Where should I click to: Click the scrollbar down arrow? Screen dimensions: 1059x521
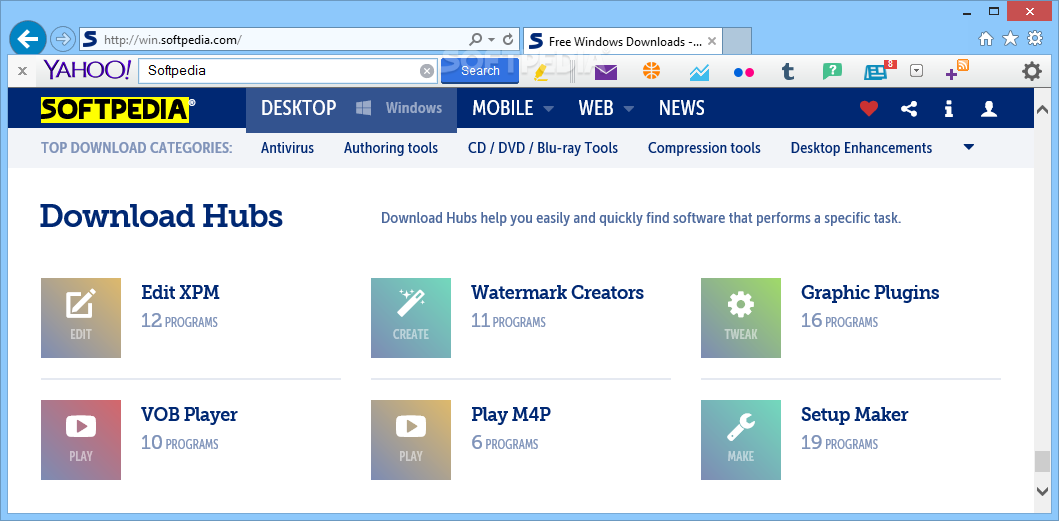1042,491
